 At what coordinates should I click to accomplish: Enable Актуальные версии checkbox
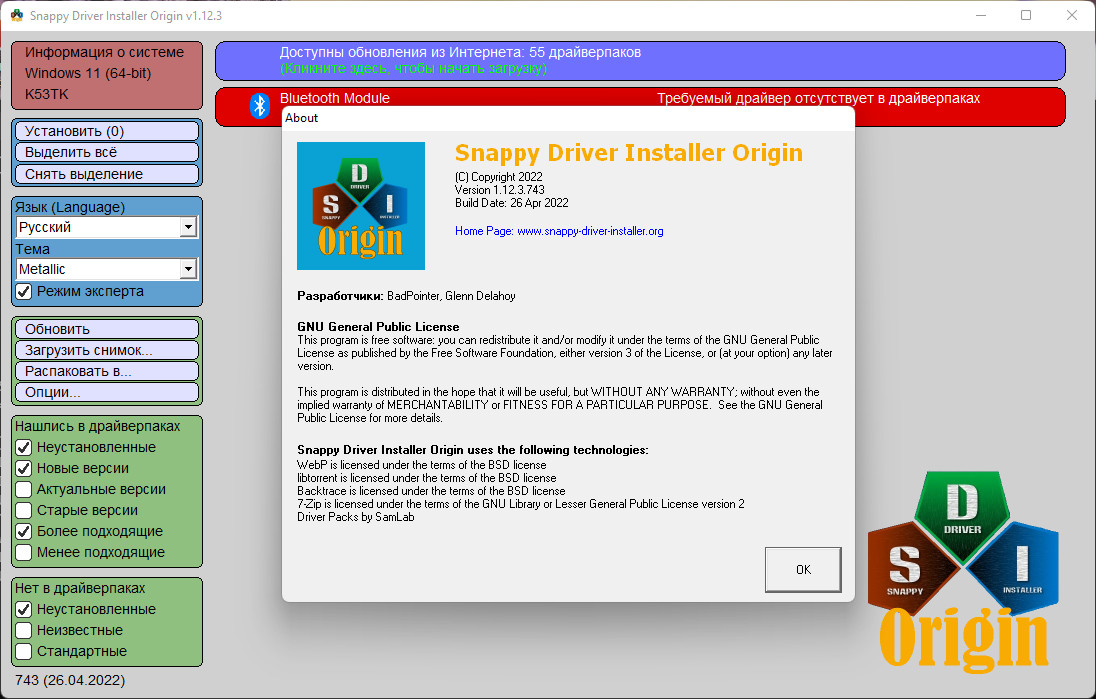point(24,489)
